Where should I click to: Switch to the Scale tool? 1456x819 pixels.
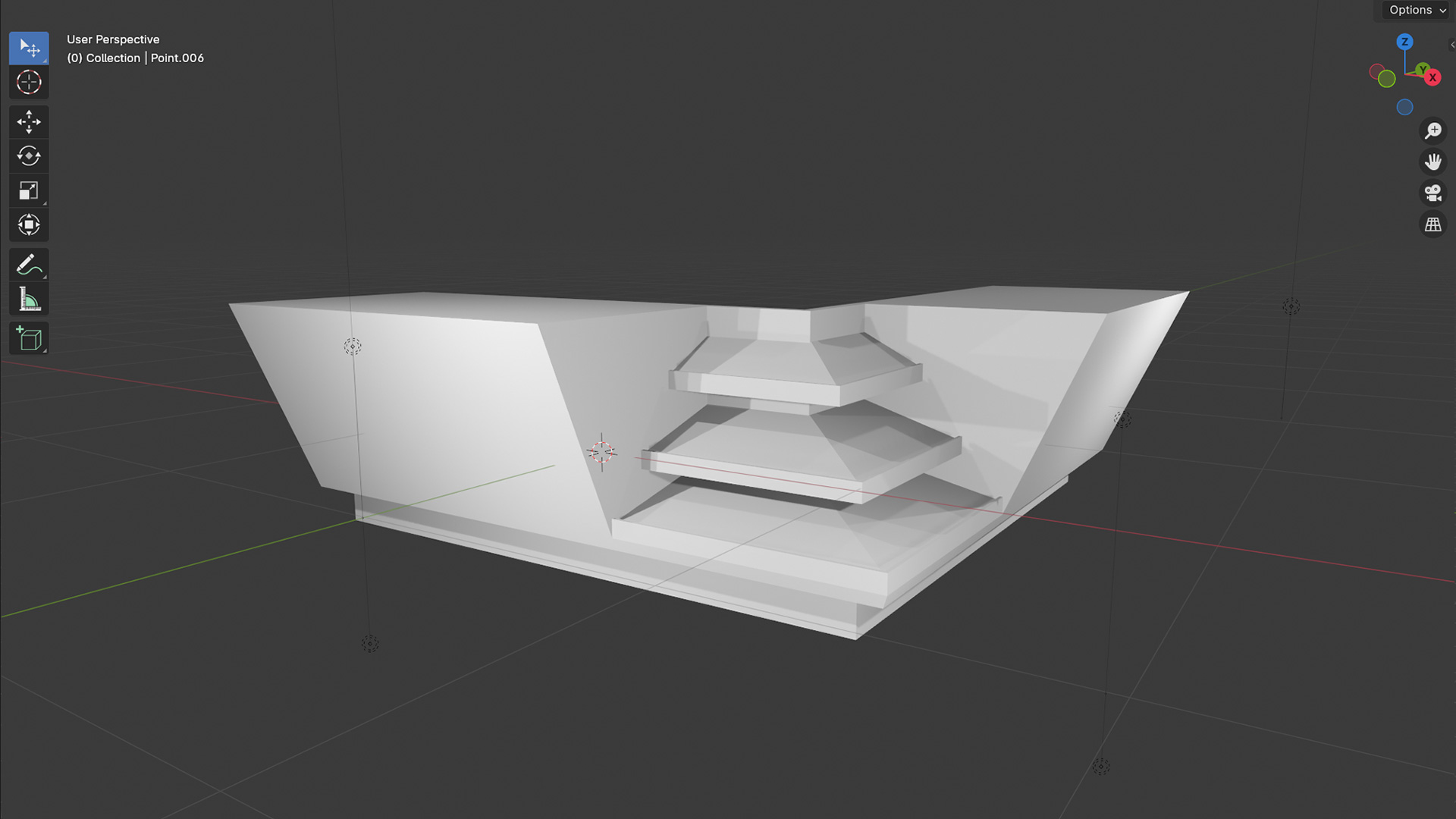point(29,190)
